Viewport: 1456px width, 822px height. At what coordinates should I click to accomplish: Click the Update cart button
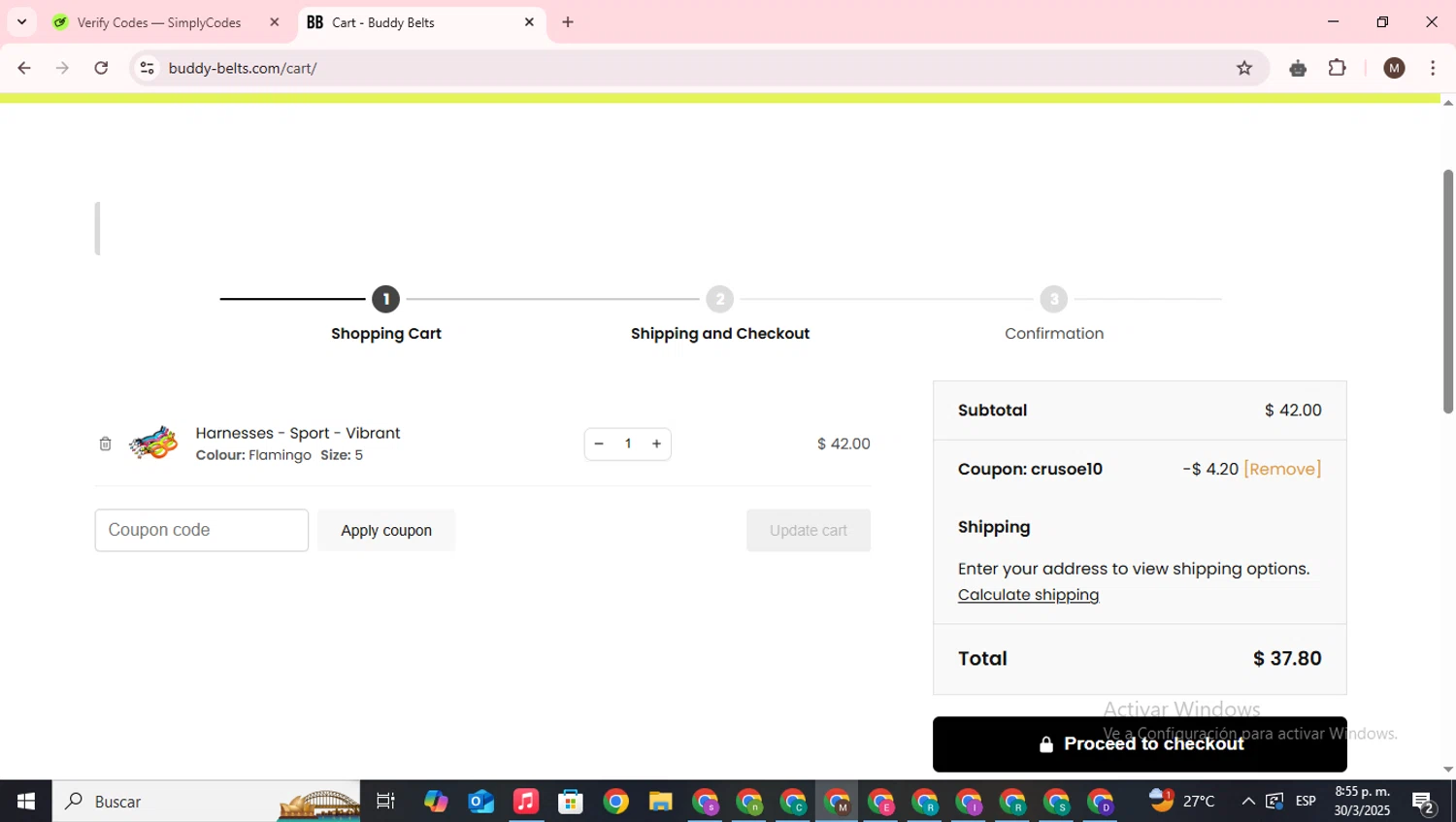click(809, 530)
